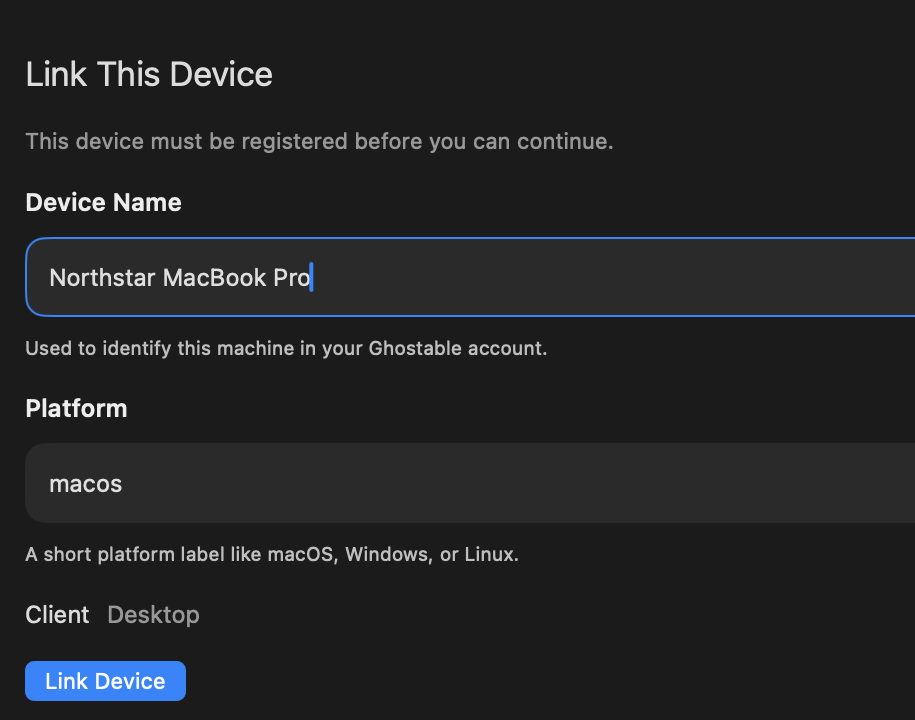Click the blue Link Device button text

104,681
